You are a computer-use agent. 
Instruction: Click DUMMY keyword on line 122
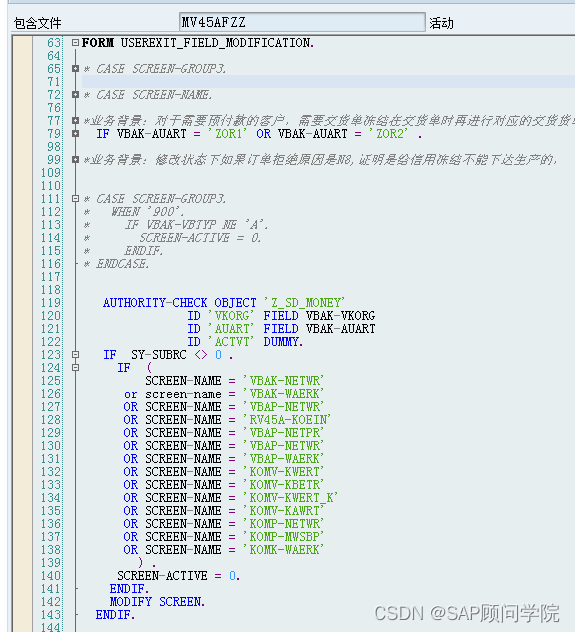(x=282, y=342)
